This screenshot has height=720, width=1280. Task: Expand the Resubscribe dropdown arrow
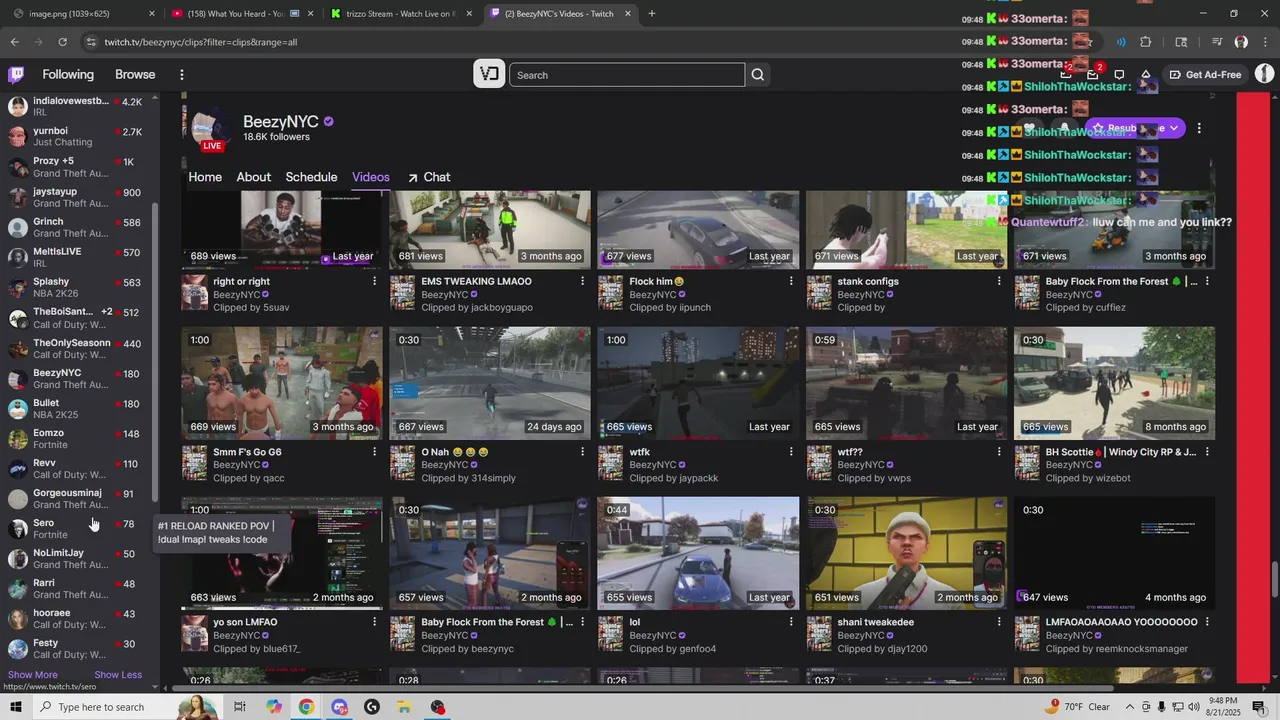[1174, 128]
